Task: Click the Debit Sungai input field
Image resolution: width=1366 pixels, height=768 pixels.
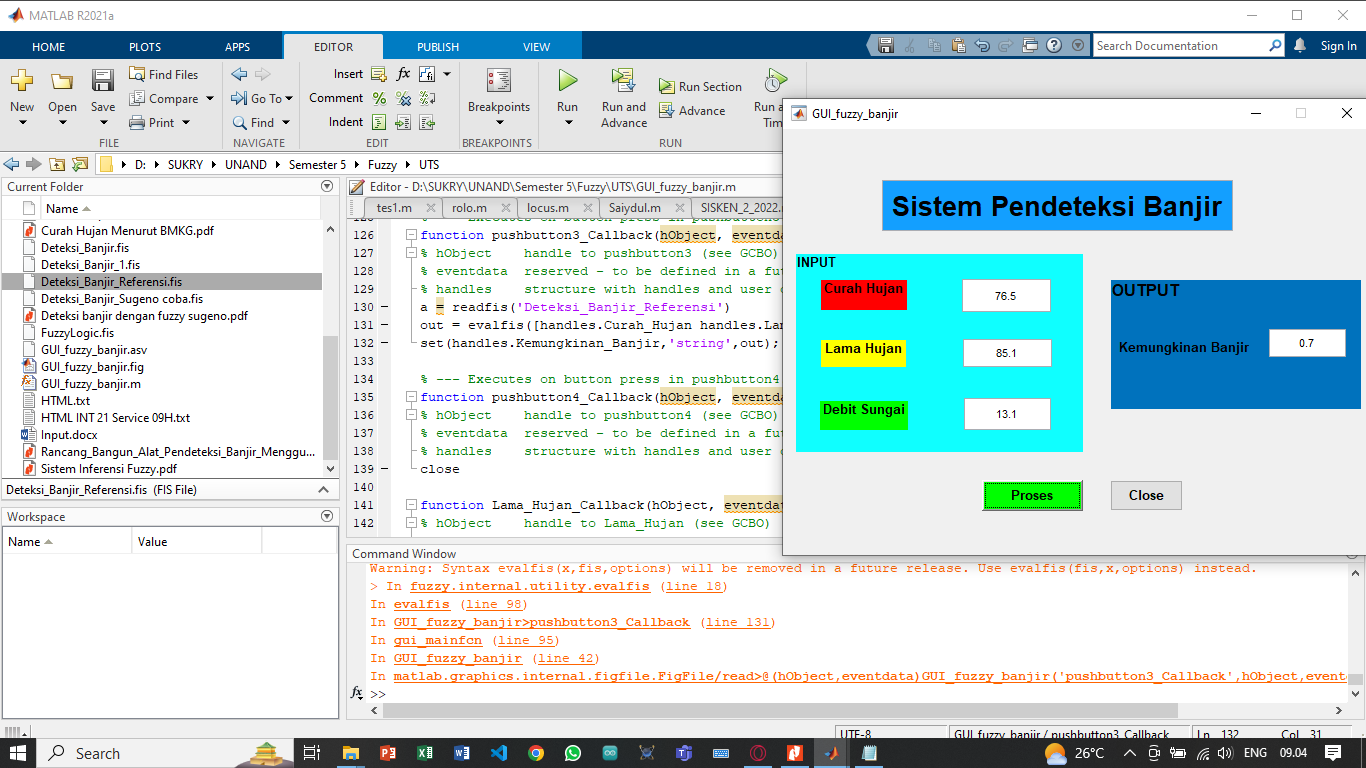Action: pyautogui.click(x=1006, y=414)
